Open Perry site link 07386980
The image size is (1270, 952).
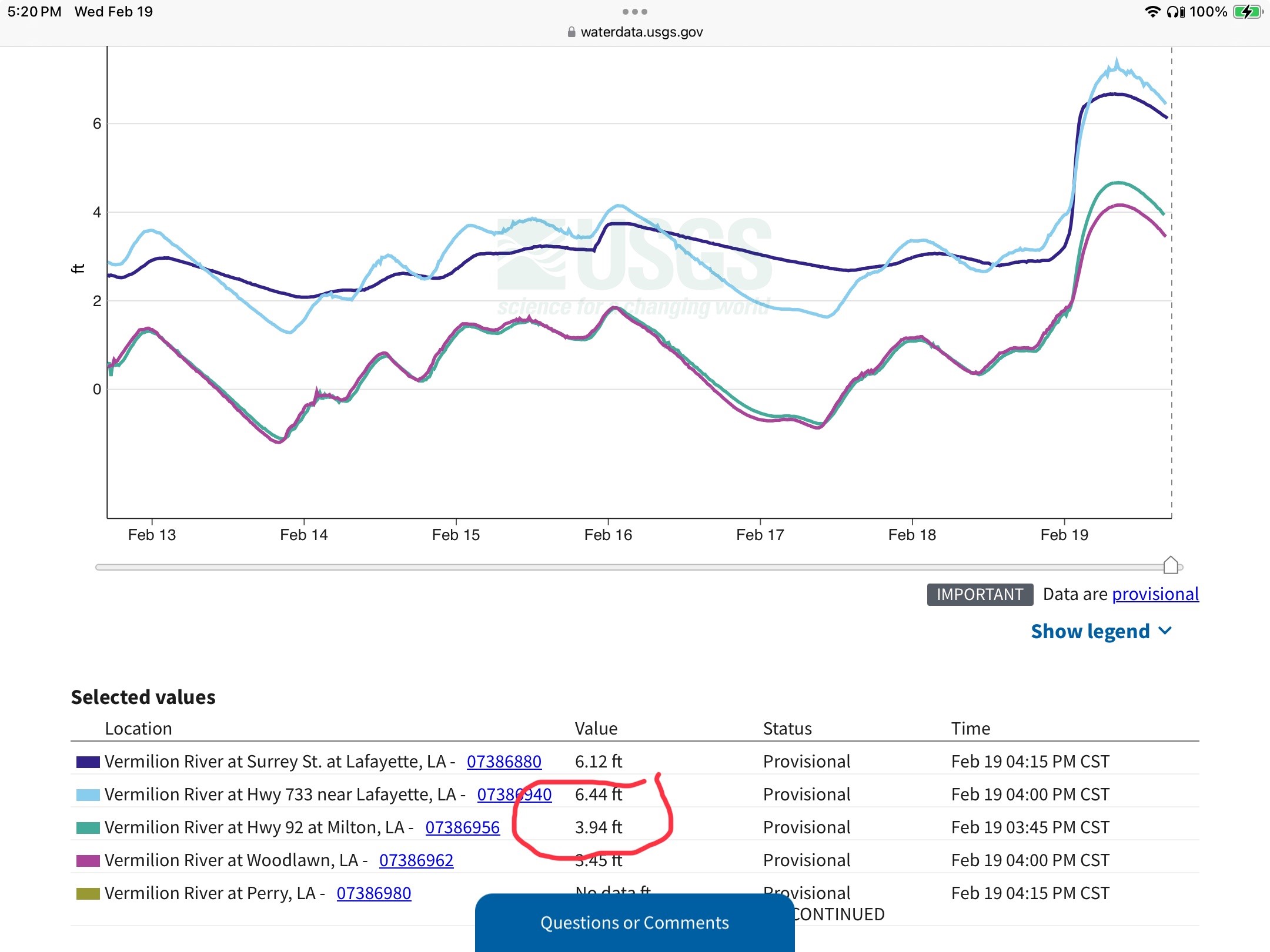click(x=373, y=893)
